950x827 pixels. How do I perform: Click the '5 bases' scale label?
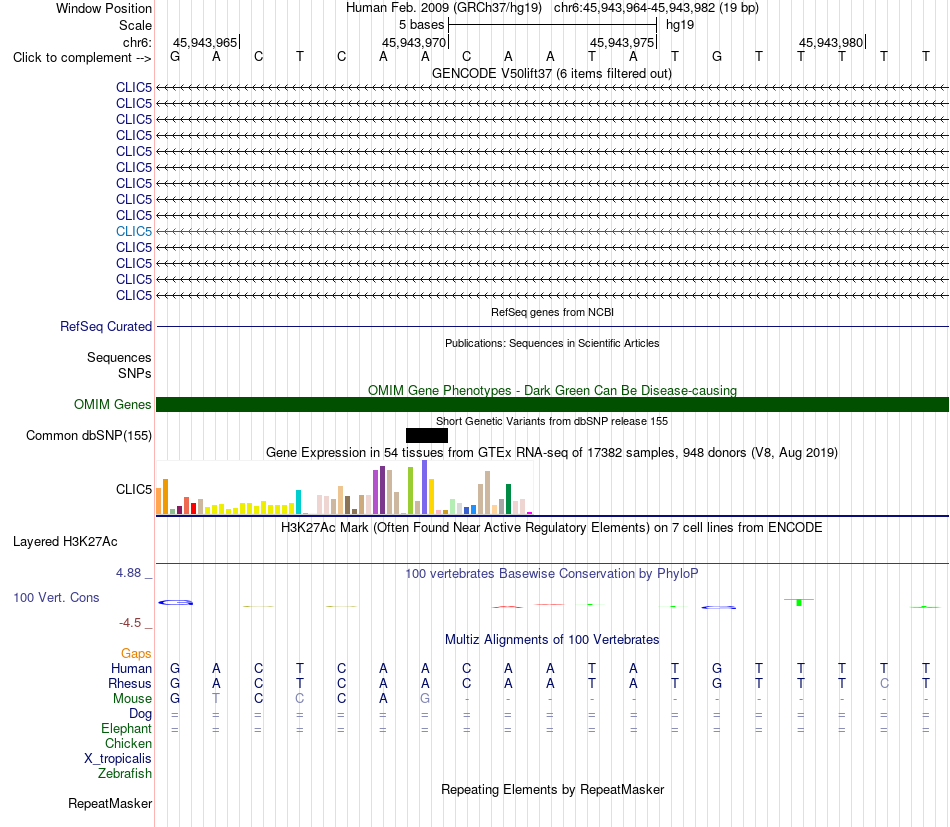coord(421,25)
